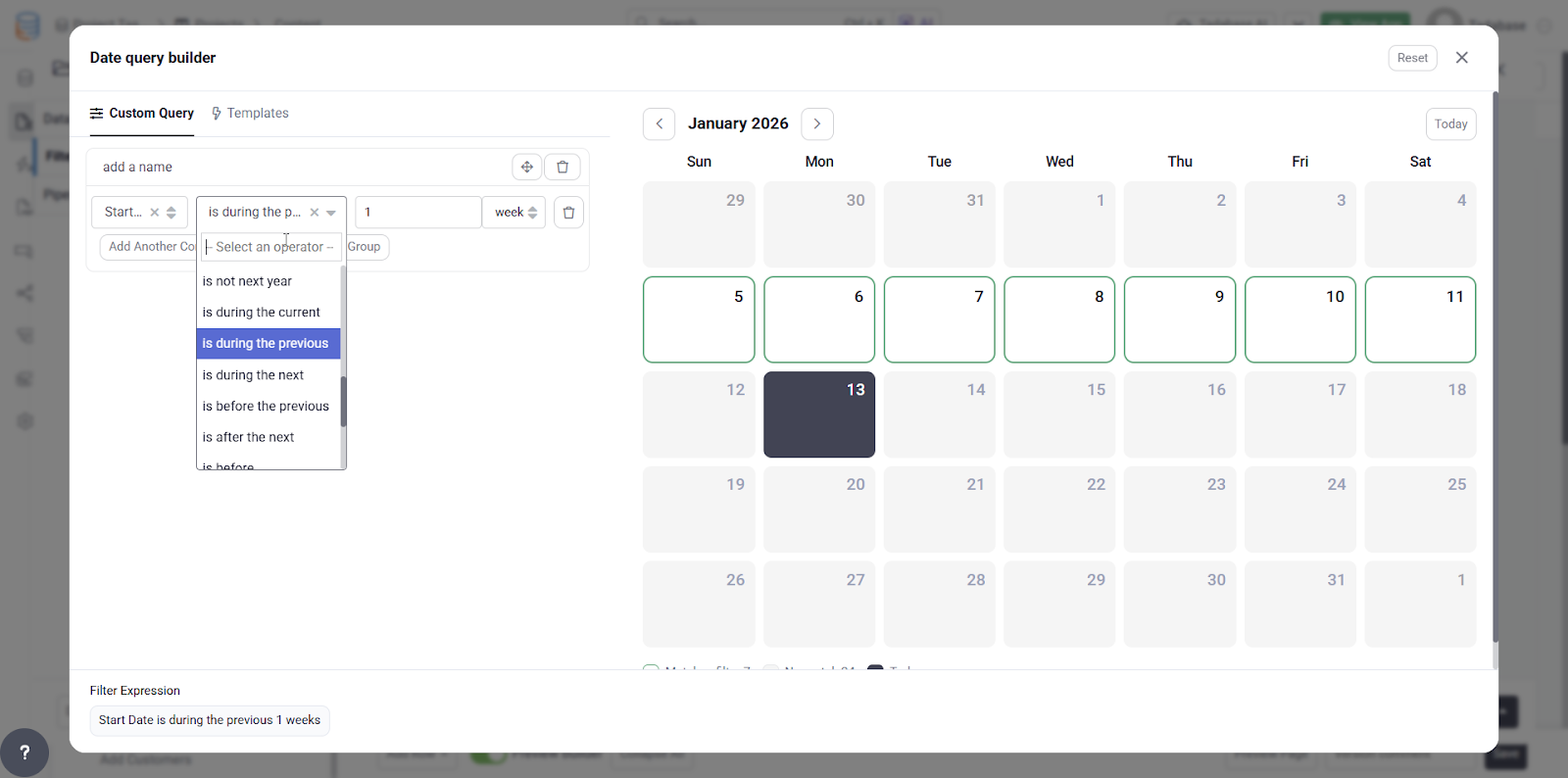
Task: Remove the condition row using its trash icon
Action: coord(568,213)
